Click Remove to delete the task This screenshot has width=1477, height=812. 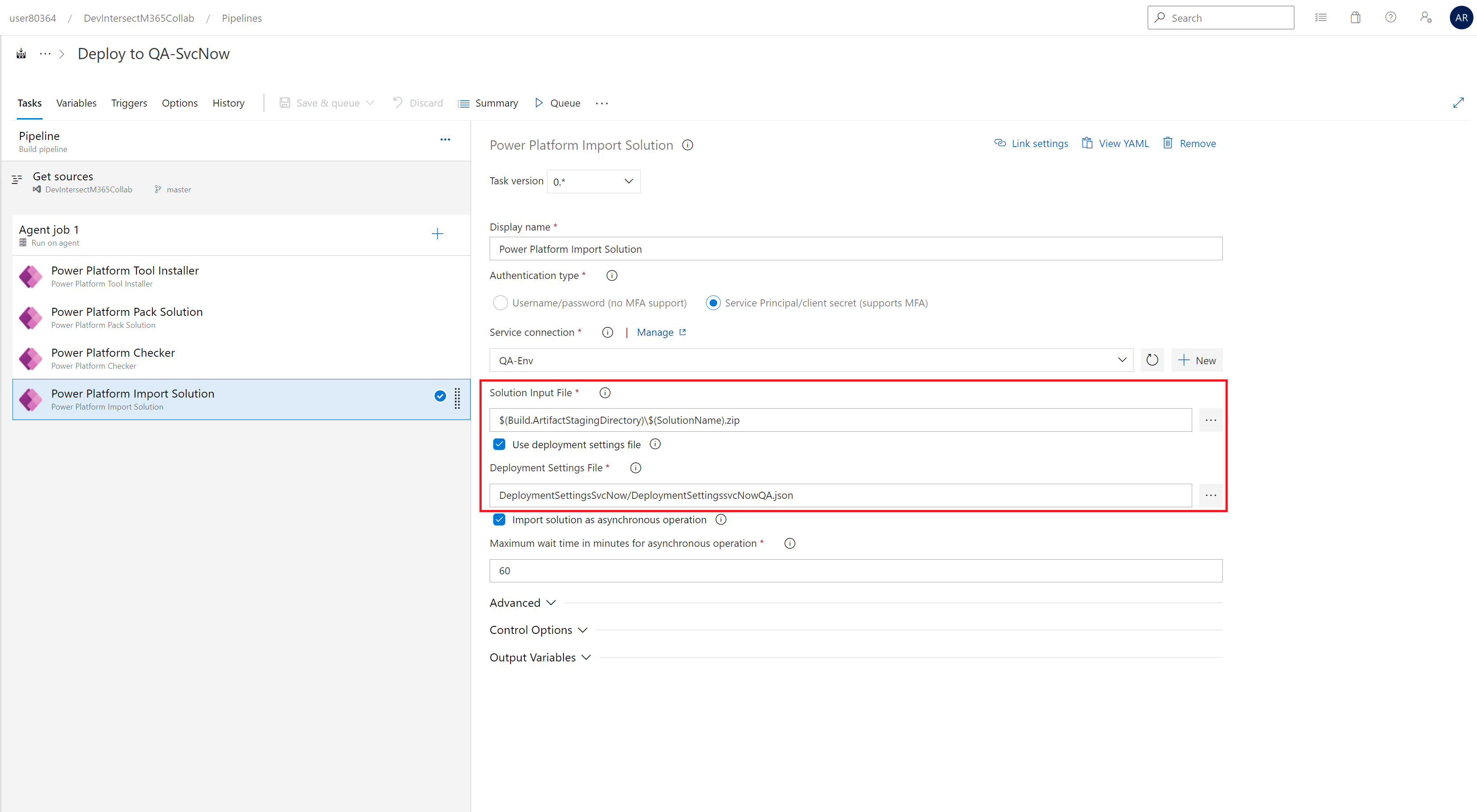click(1189, 143)
